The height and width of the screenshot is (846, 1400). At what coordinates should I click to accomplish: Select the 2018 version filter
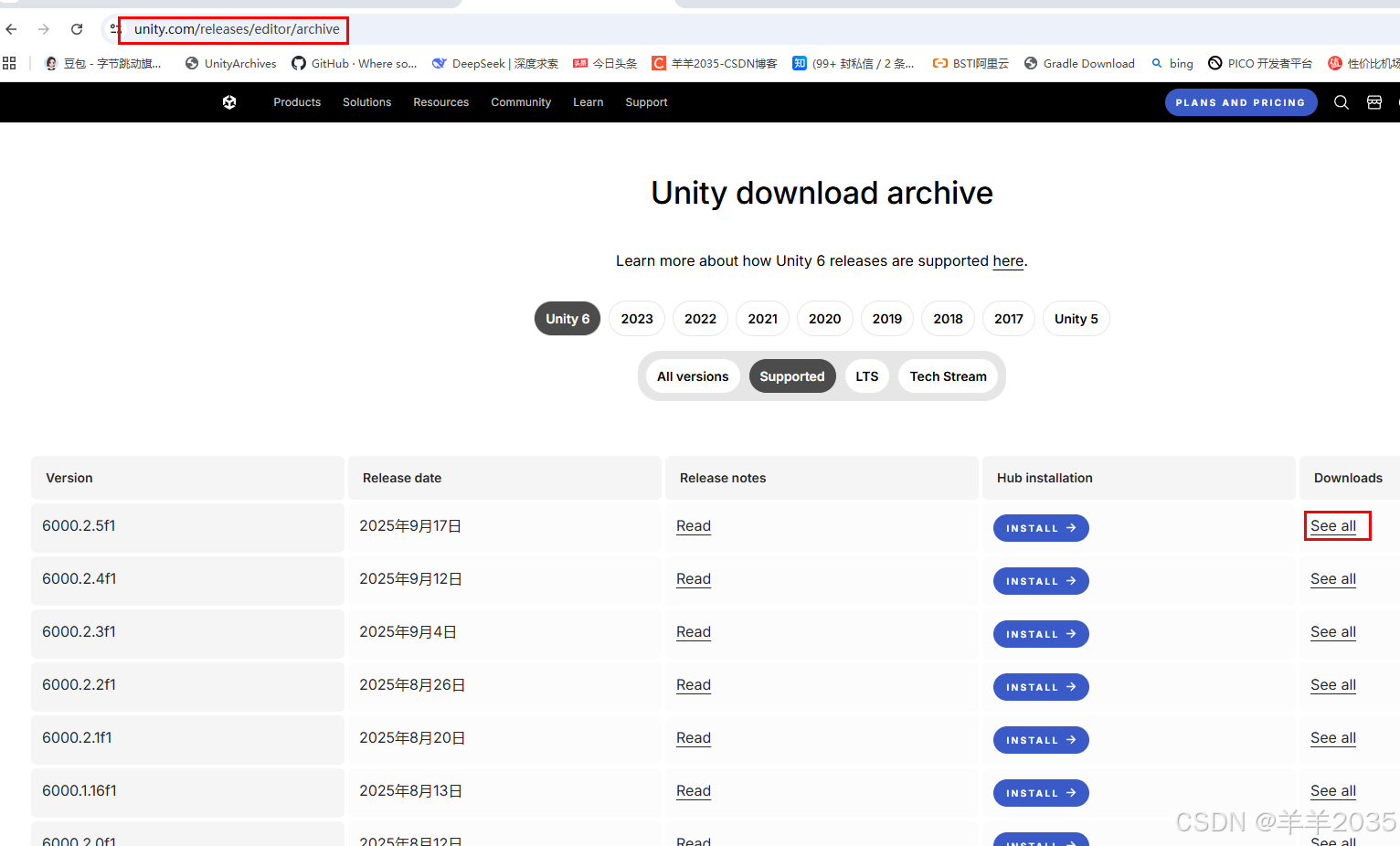click(x=948, y=319)
